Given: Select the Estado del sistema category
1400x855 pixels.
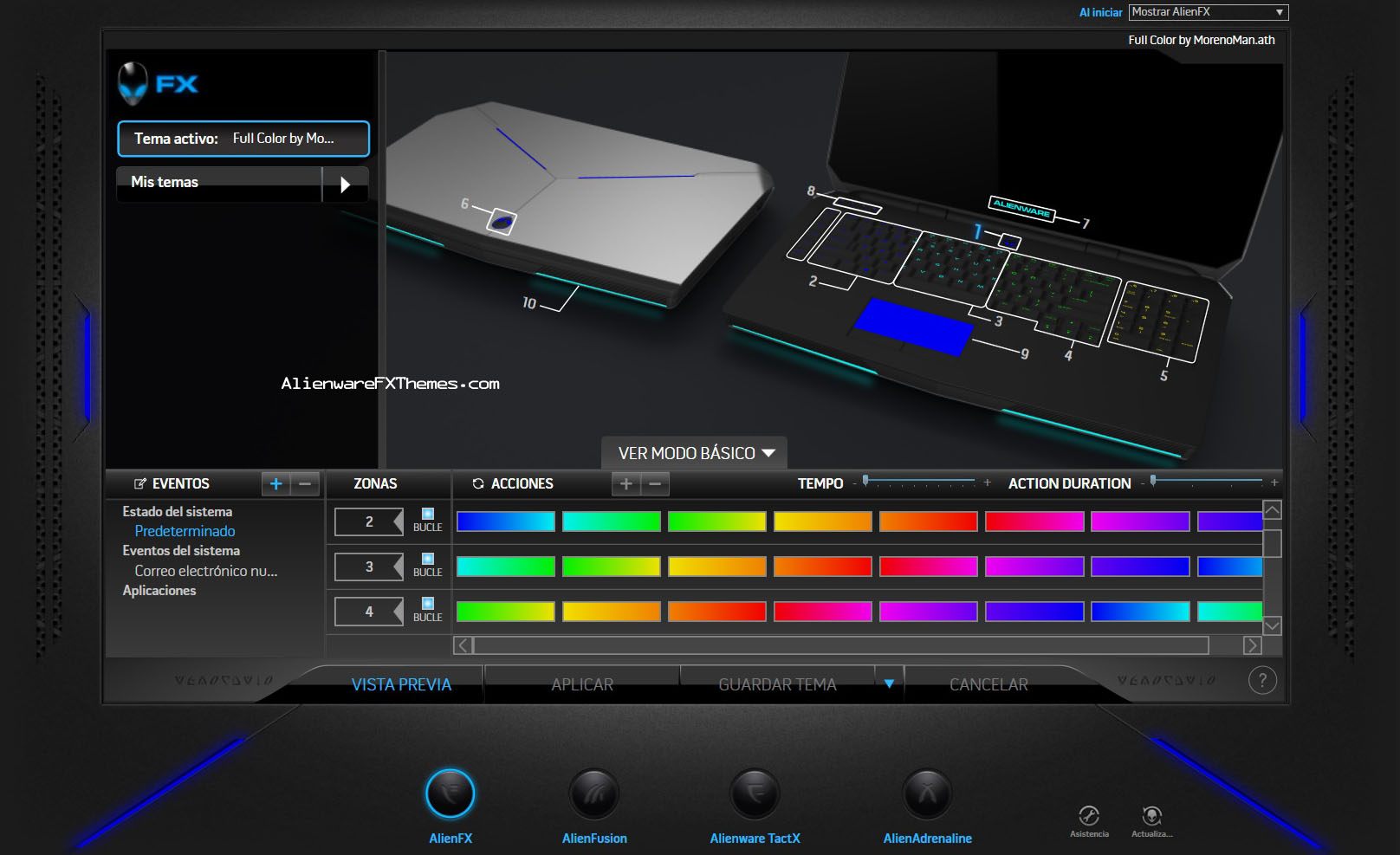Looking at the screenshot, I should coord(178,512).
